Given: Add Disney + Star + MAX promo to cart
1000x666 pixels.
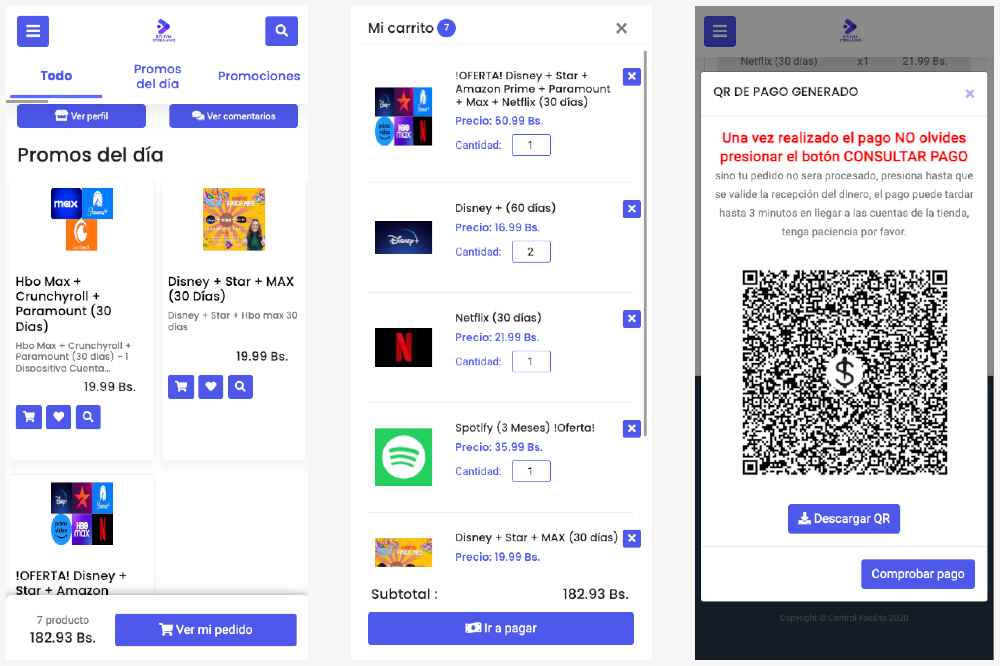Looking at the screenshot, I should (181, 387).
